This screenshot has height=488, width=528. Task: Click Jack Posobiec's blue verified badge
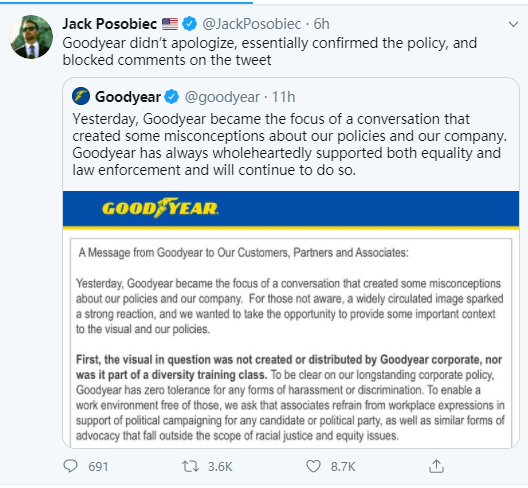(190, 24)
